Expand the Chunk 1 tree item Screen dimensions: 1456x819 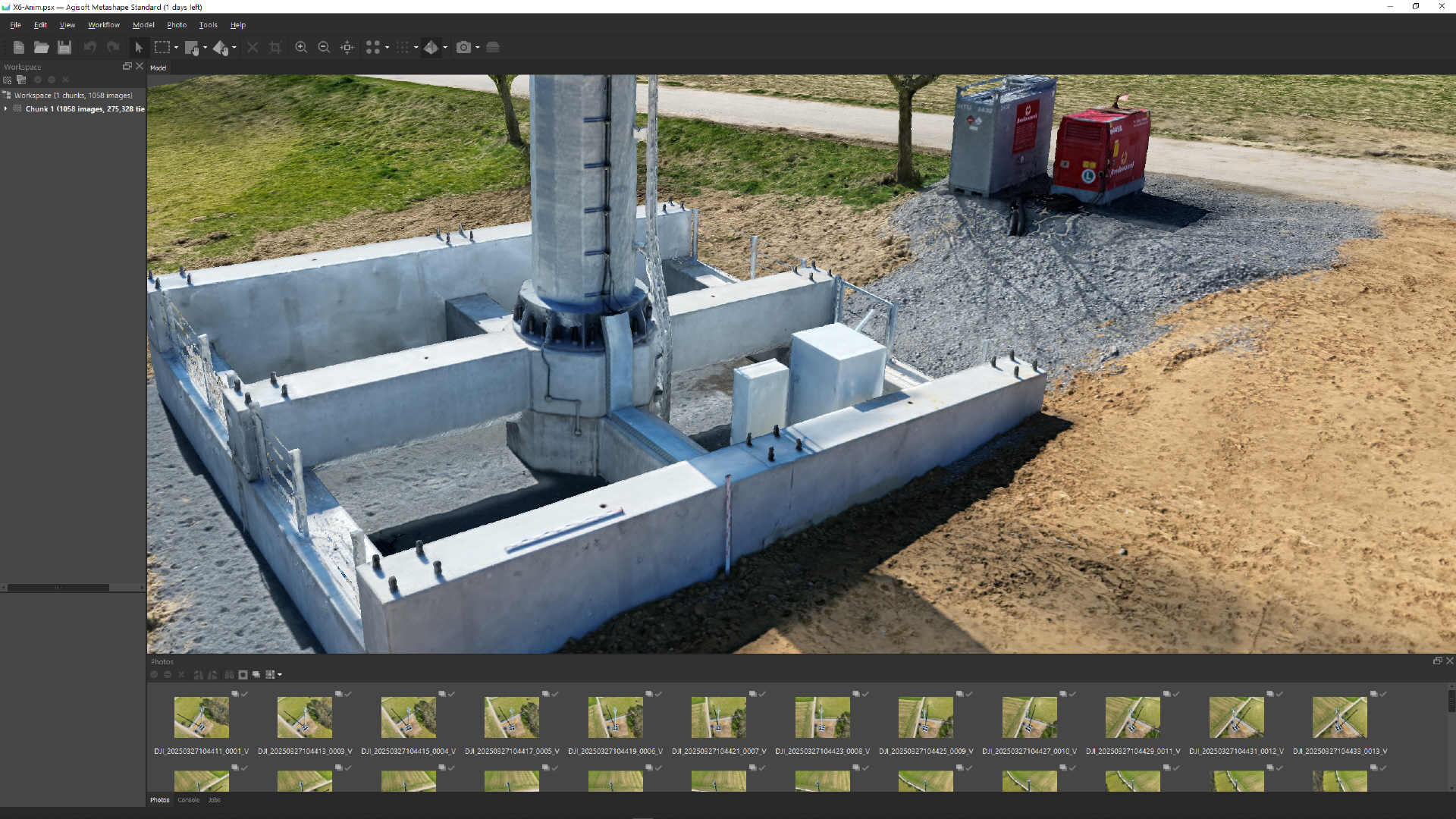point(6,109)
